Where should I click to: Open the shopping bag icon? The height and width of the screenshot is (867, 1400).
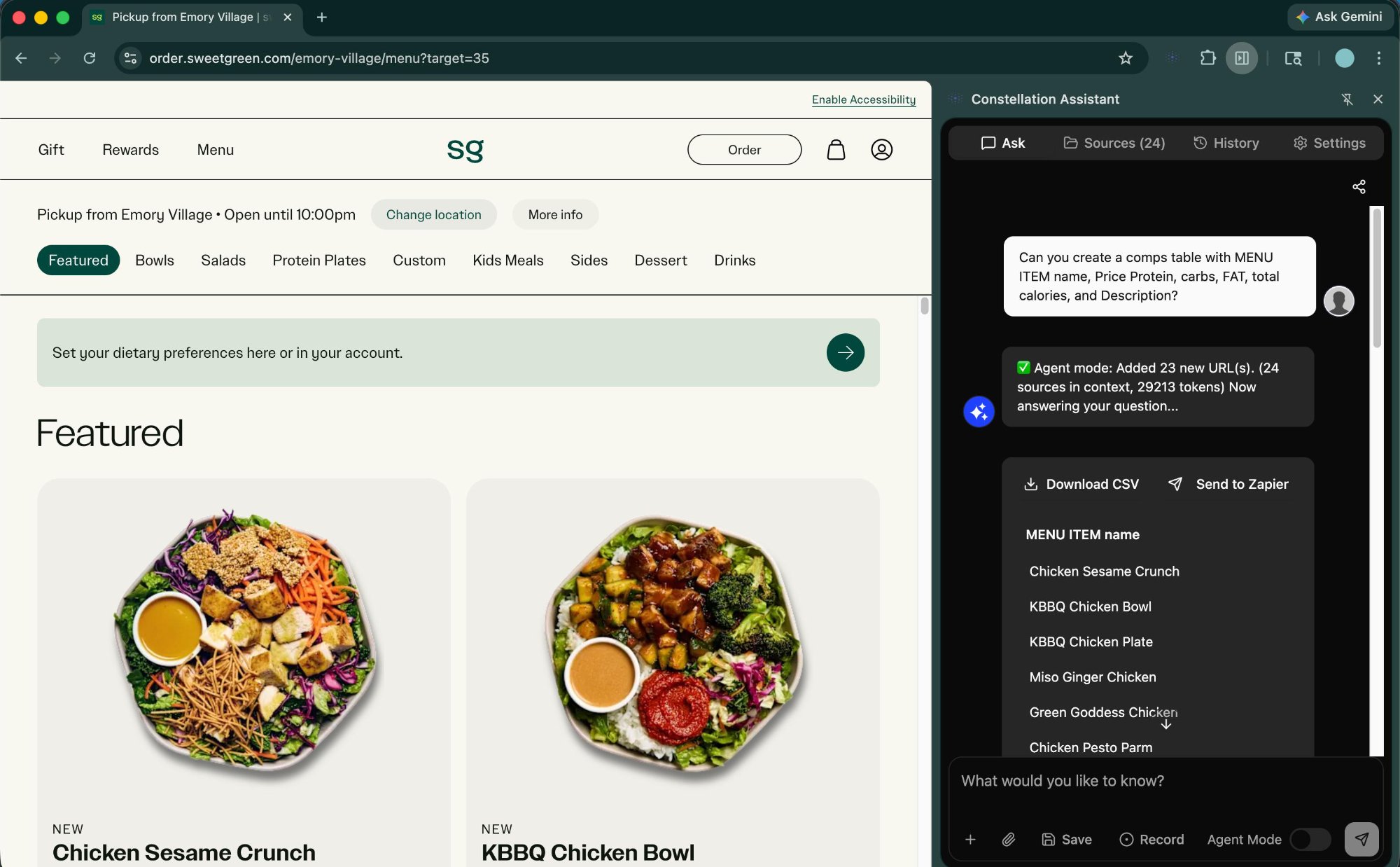click(x=836, y=149)
